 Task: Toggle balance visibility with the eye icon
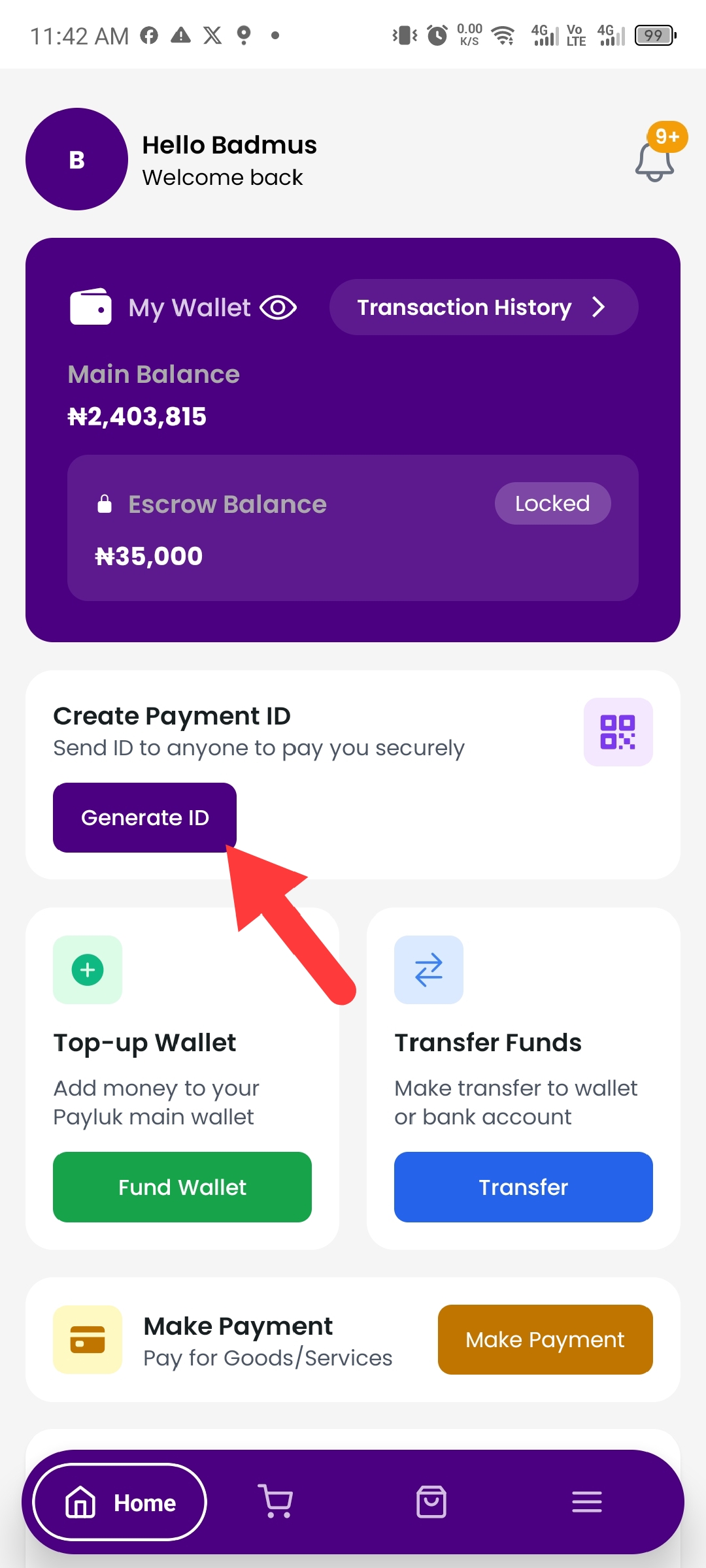[x=277, y=306]
